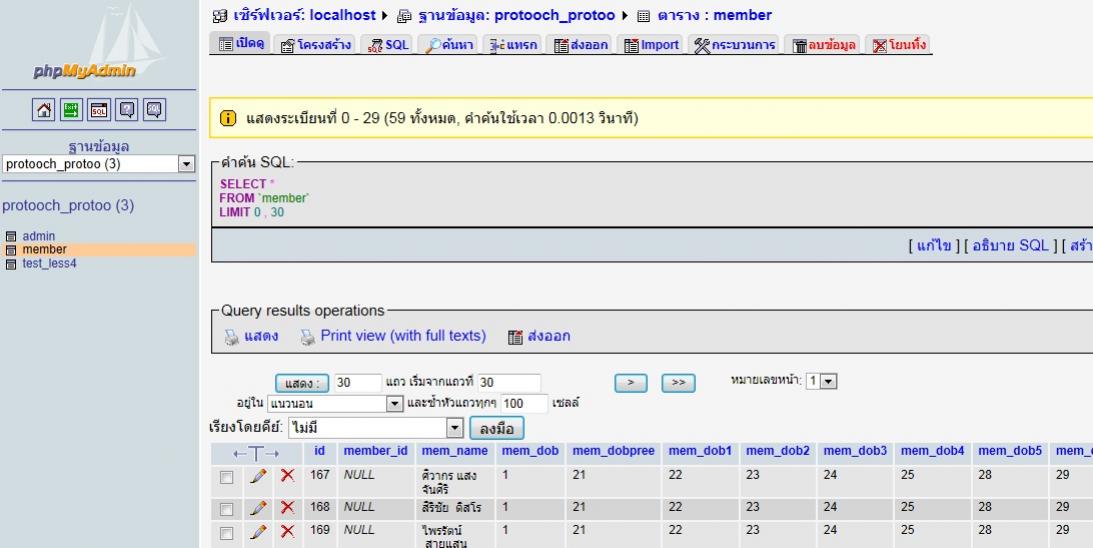This screenshot has height=548, width=1093.
Task: Click the อธิบาย SQL explain link
Action: click(1010, 245)
